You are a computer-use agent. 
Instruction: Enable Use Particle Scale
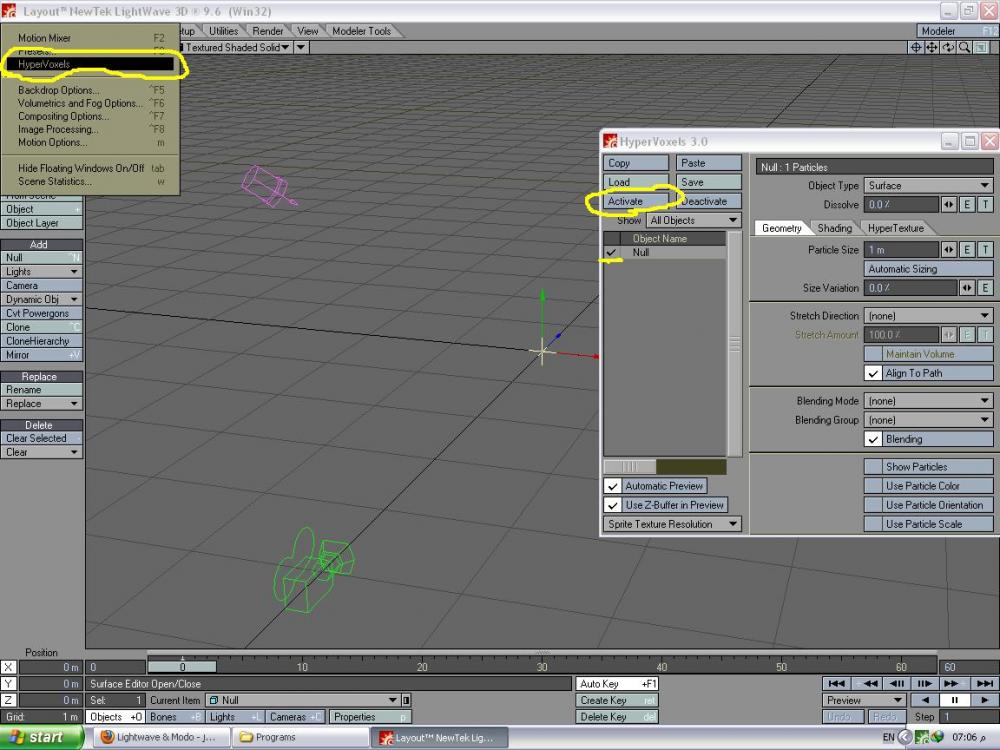[x=929, y=524]
